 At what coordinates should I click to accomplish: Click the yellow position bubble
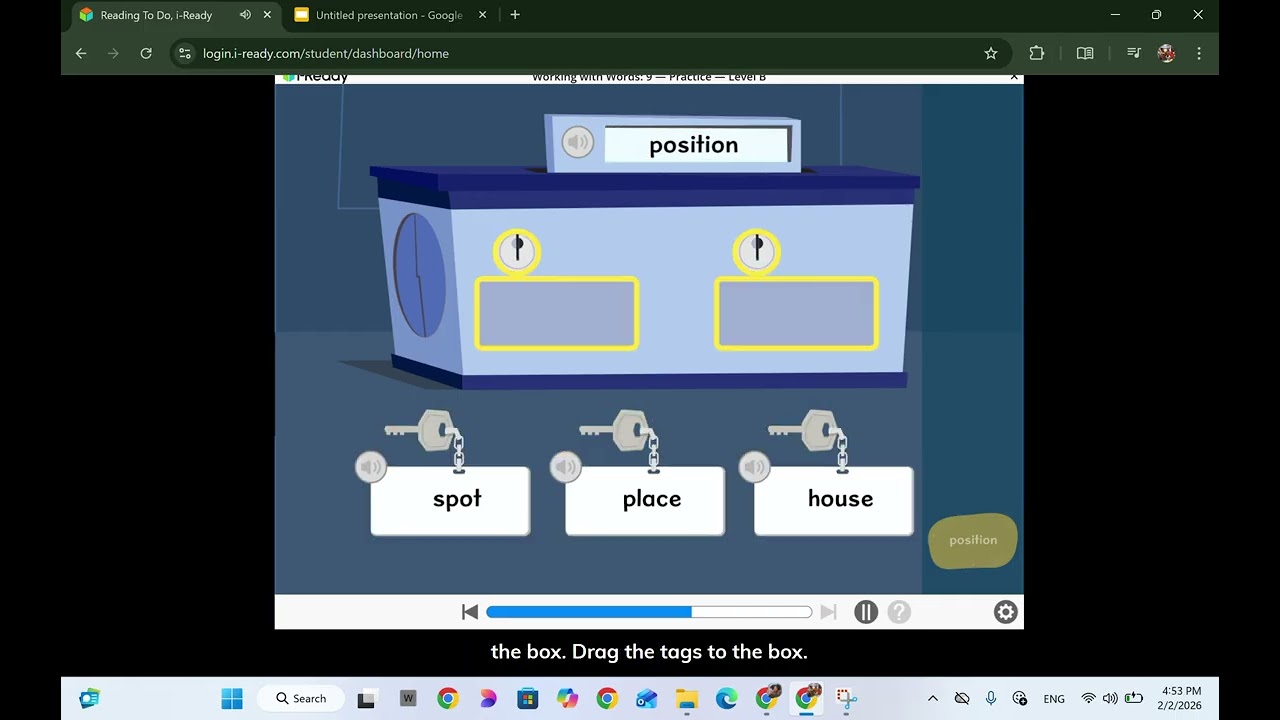click(x=973, y=541)
